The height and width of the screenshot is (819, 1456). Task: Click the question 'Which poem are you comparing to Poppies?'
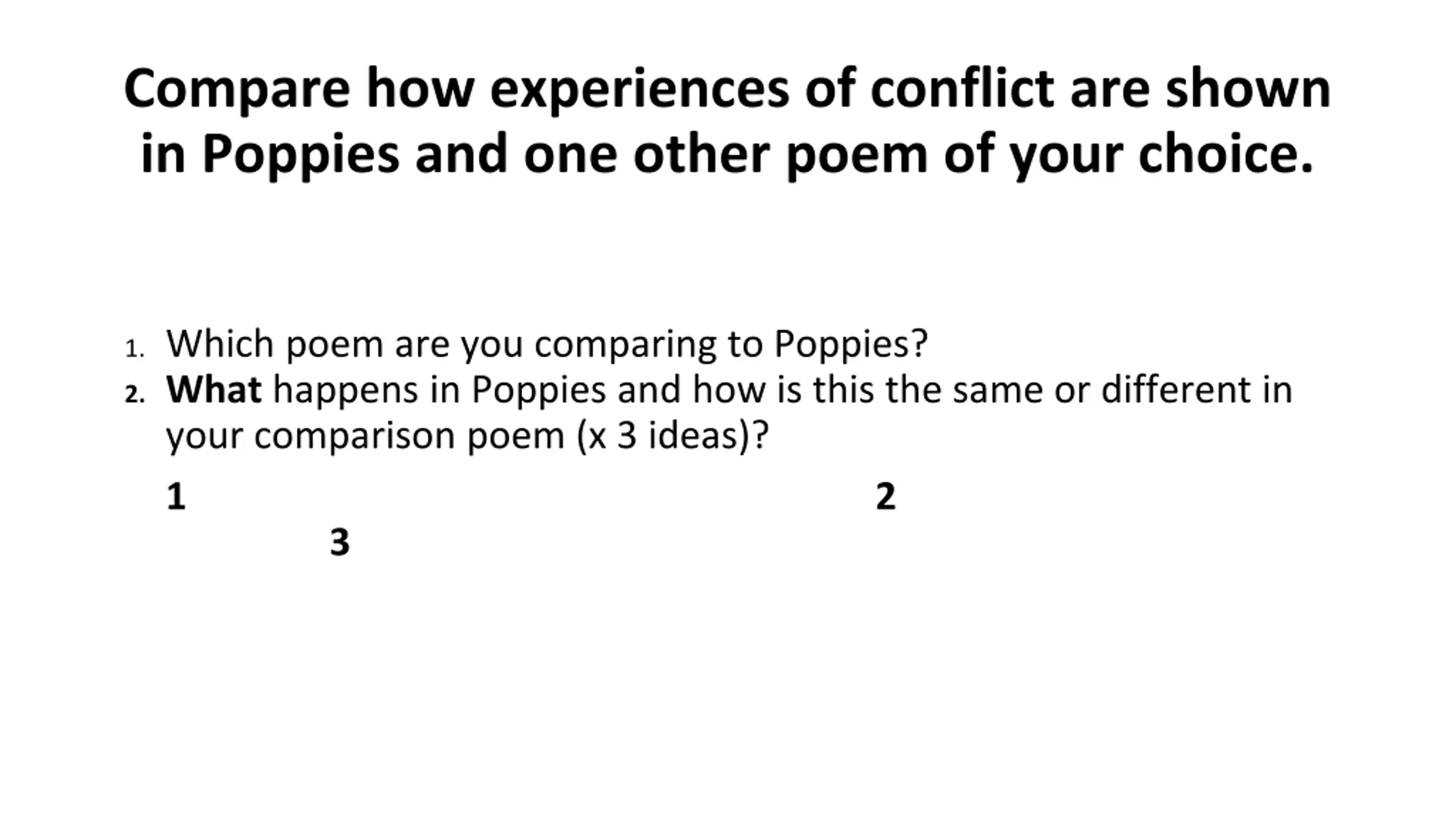coord(547,345)
